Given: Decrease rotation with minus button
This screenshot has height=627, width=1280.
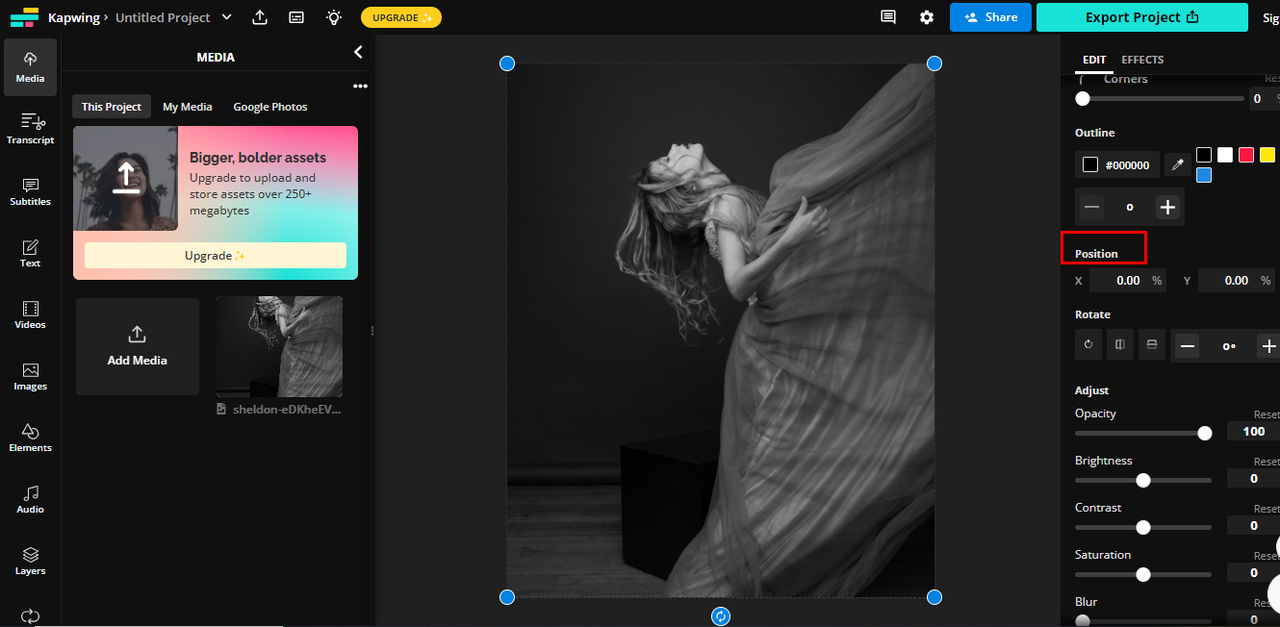Looking at the screenshot, I should (1188, 346).
